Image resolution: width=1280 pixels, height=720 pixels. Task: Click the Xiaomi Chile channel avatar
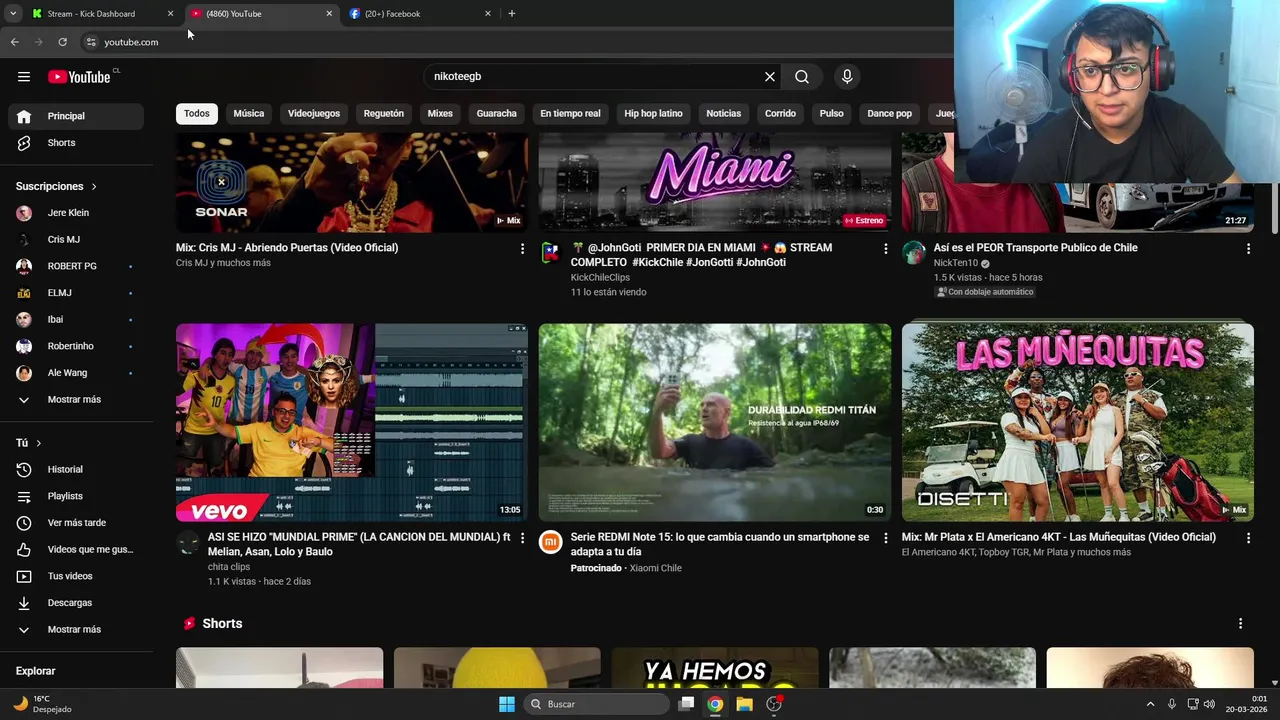[x=551, y=542]
